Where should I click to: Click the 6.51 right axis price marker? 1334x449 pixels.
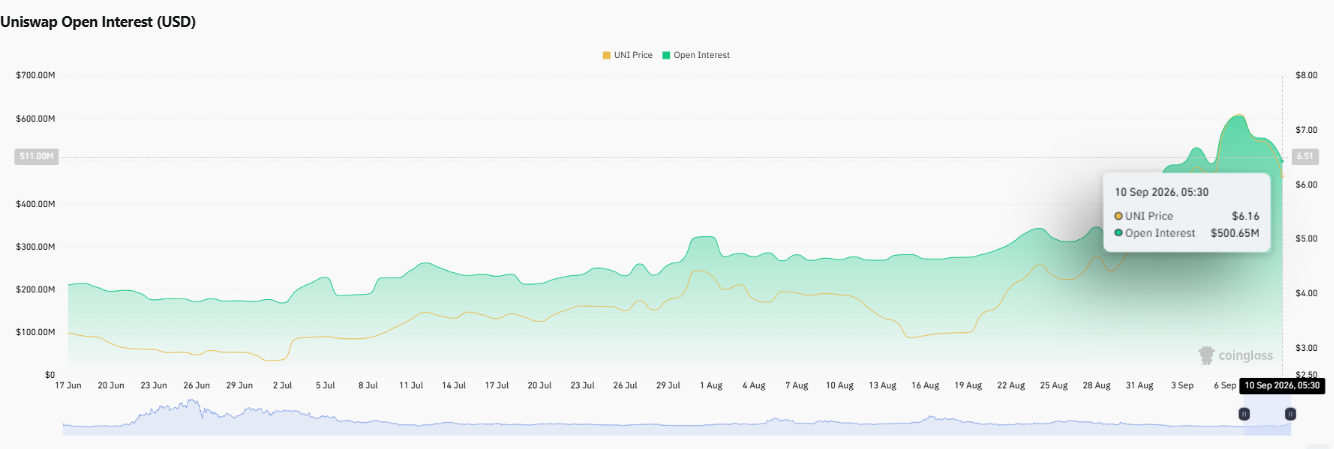1304,157
